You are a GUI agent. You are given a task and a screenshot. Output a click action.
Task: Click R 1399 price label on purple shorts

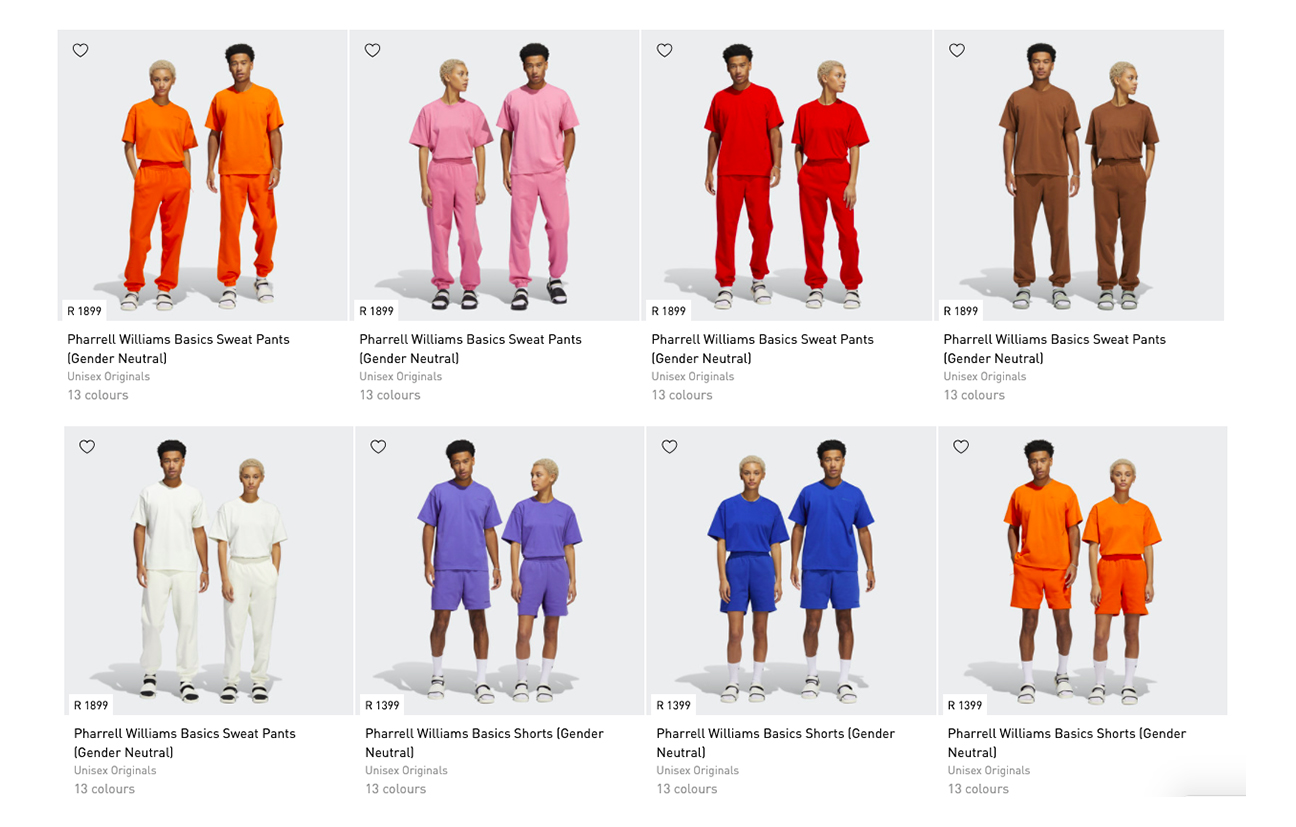(x=382, y=705)
